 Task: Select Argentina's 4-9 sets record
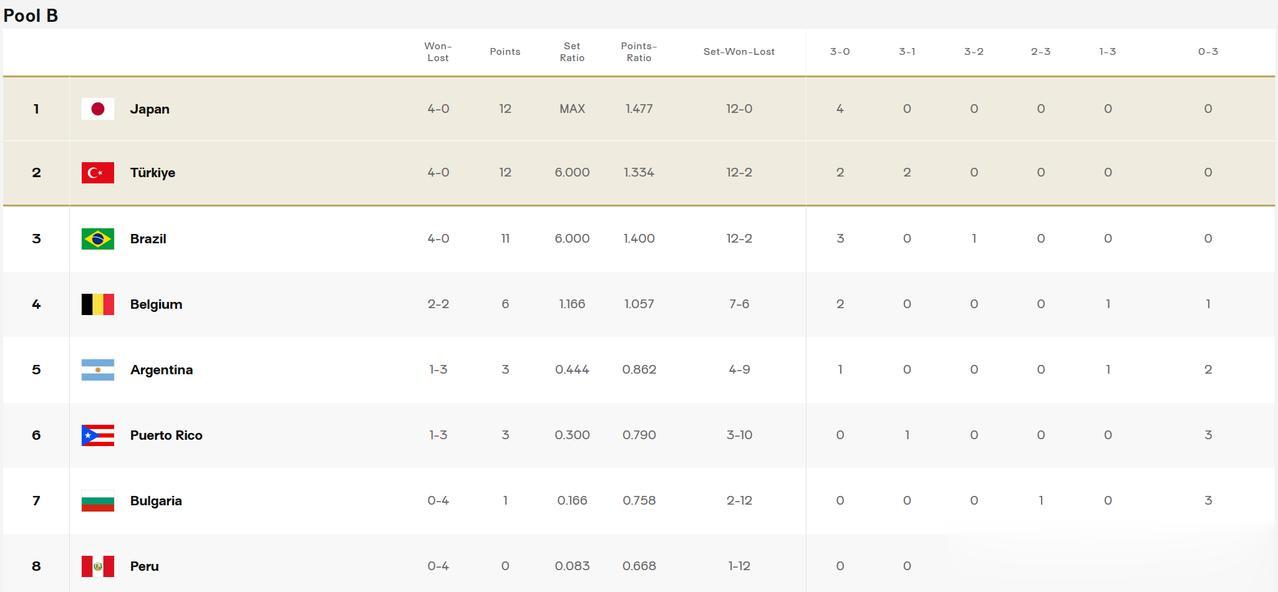point(739,370)
